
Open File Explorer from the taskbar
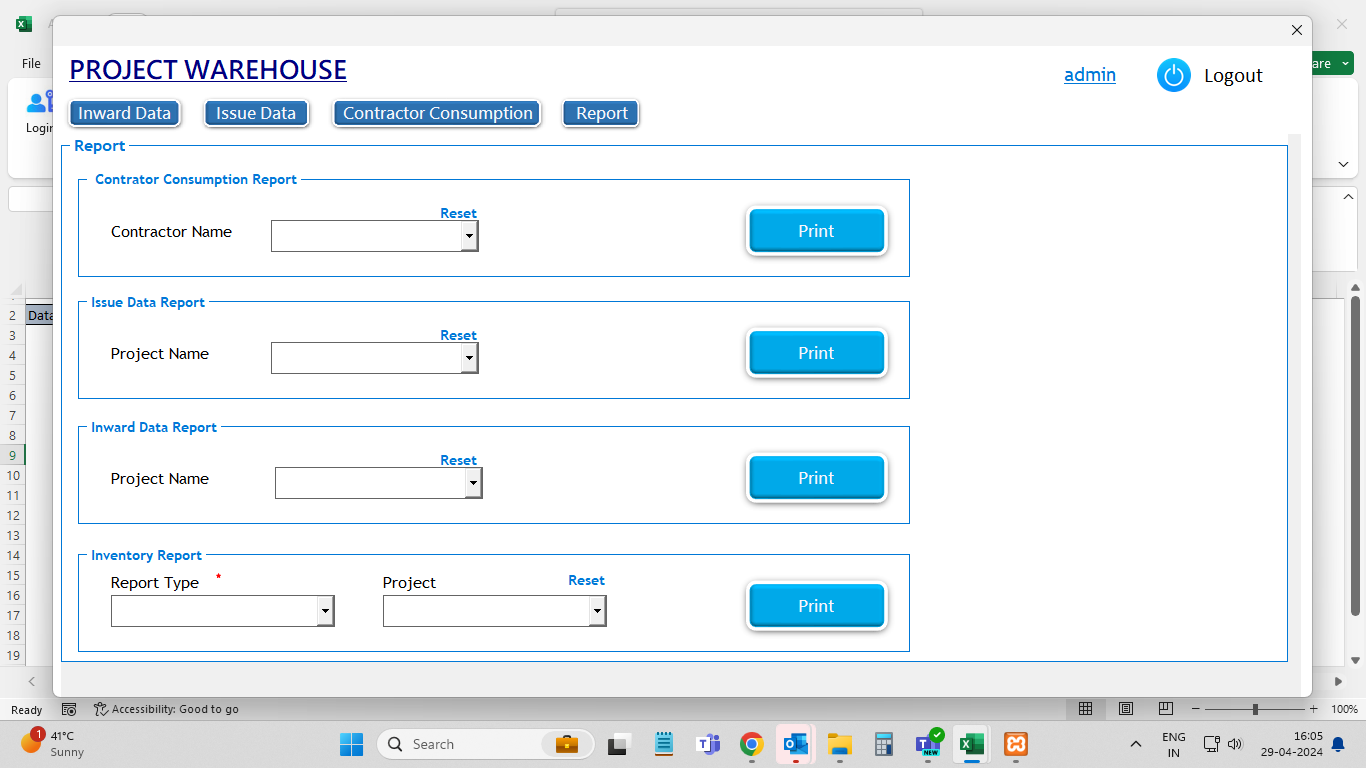pyautogui.click(x=839, y=744)
